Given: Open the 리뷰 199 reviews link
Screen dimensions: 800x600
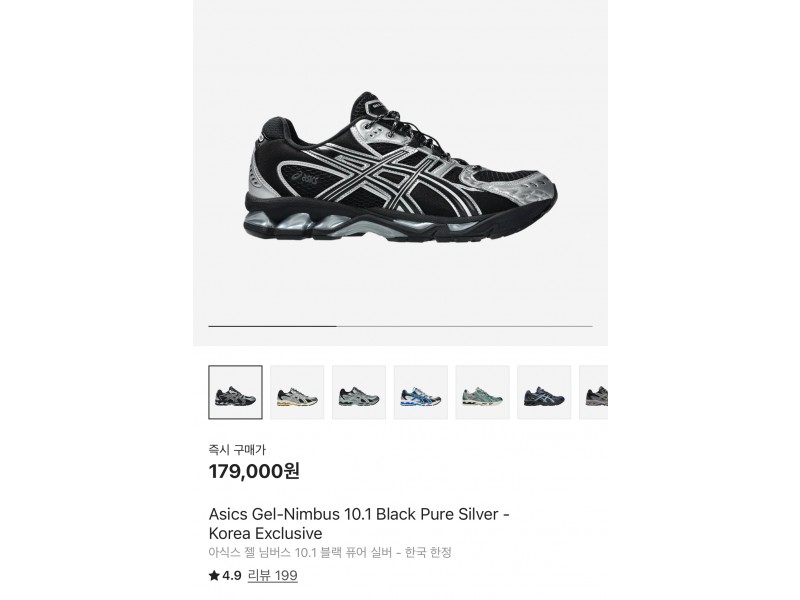Looking at the screenshot, I should (272, 576).
